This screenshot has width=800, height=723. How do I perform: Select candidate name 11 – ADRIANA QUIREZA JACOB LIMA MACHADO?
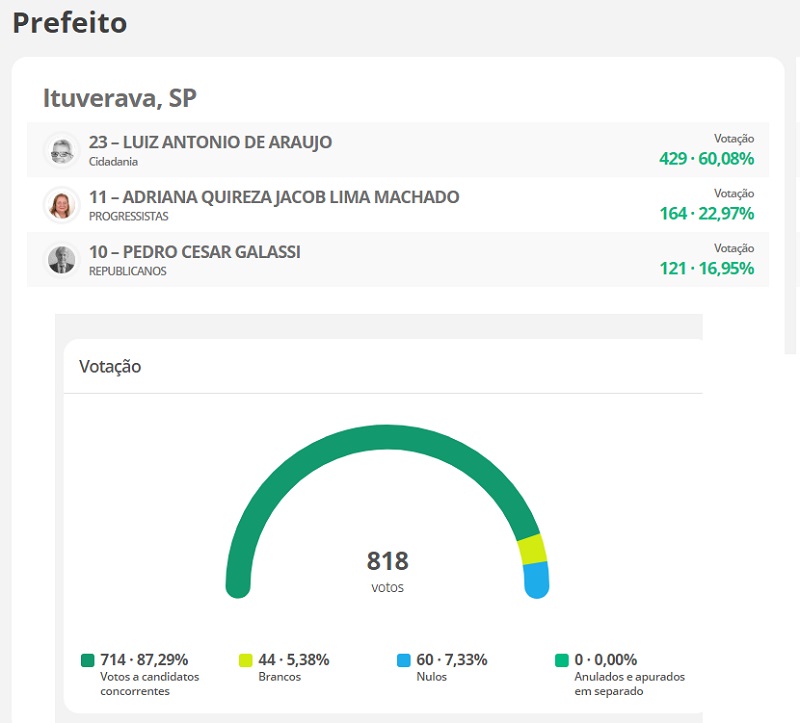point(274,197)
